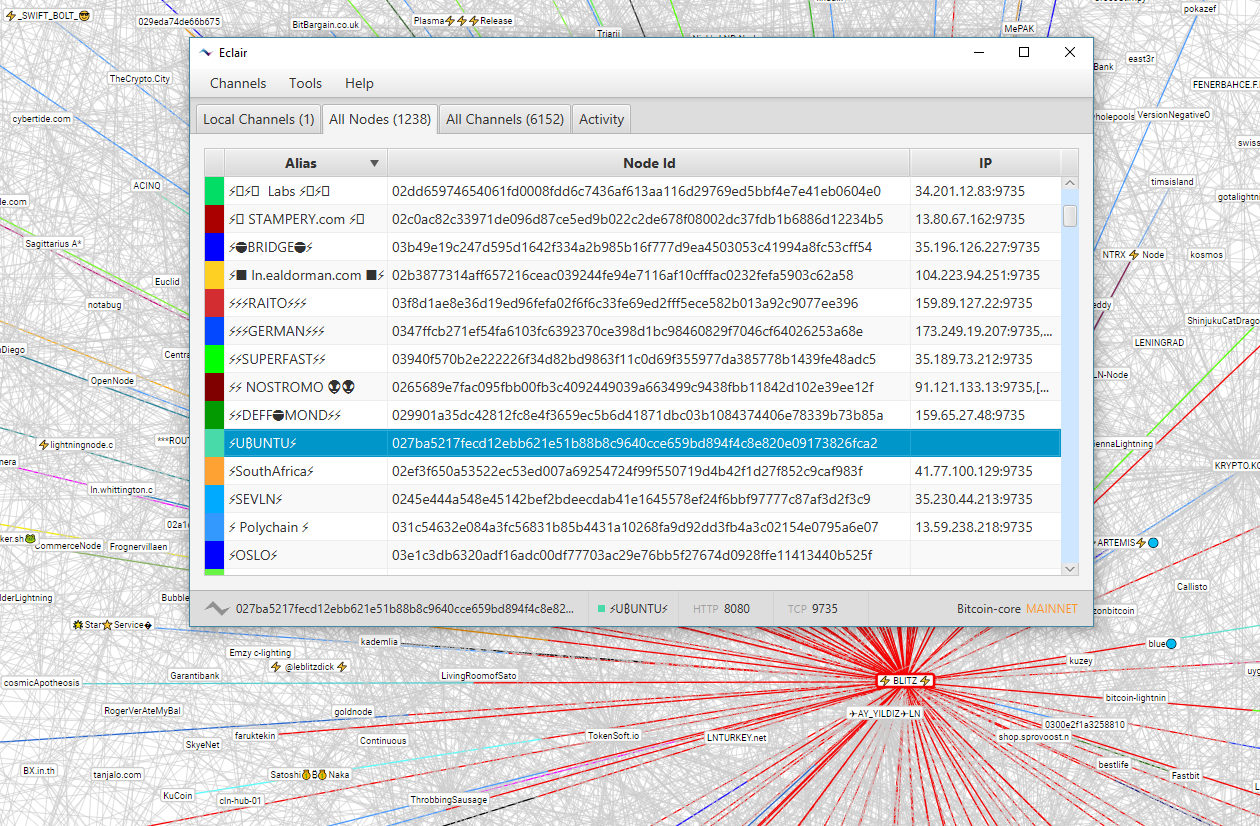The image size is (1260, 826).
Task: Open the Tools menu
Action: [x=305, y=83]
